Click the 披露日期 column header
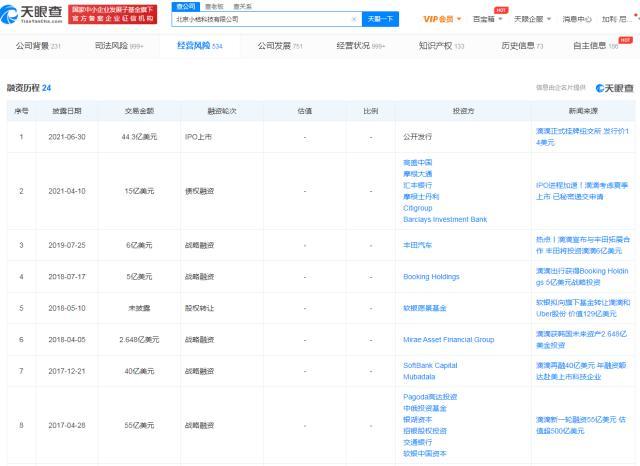 [67, 111]
